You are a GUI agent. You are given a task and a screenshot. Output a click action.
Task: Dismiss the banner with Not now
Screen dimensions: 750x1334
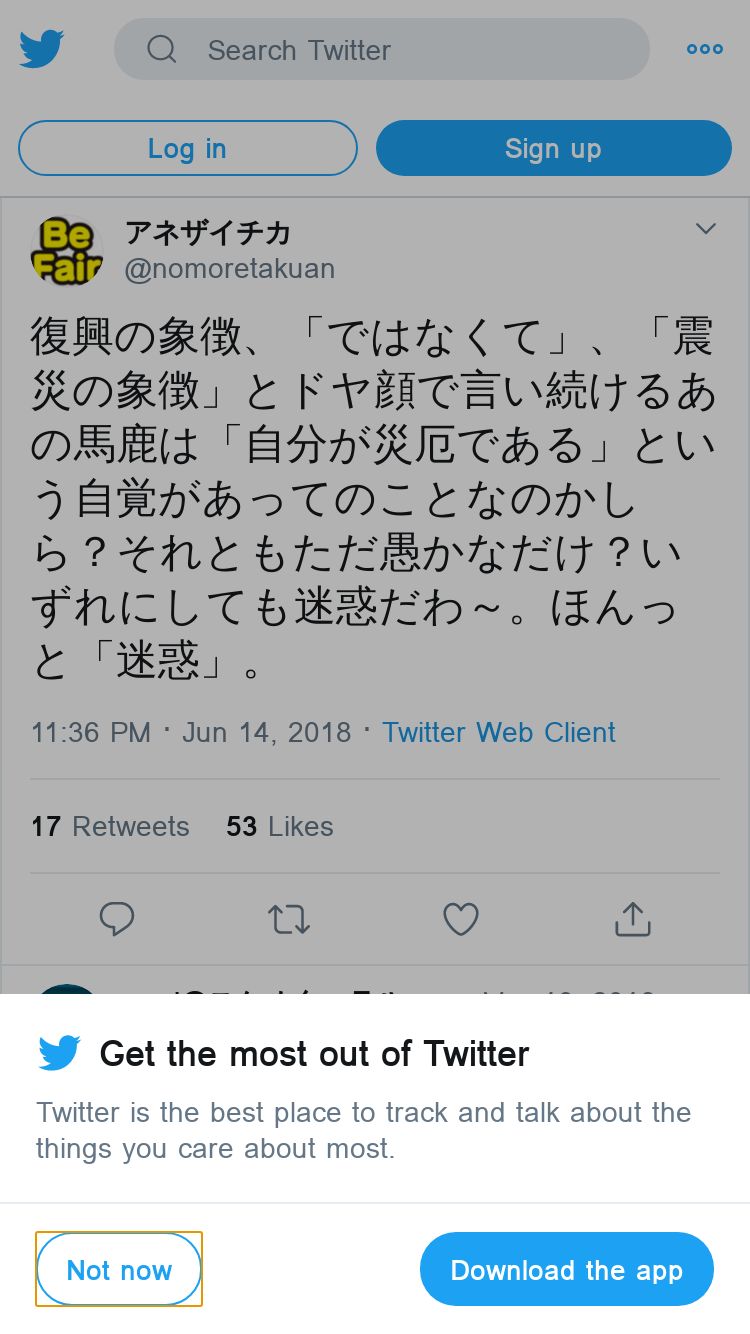coord(119,1269)
